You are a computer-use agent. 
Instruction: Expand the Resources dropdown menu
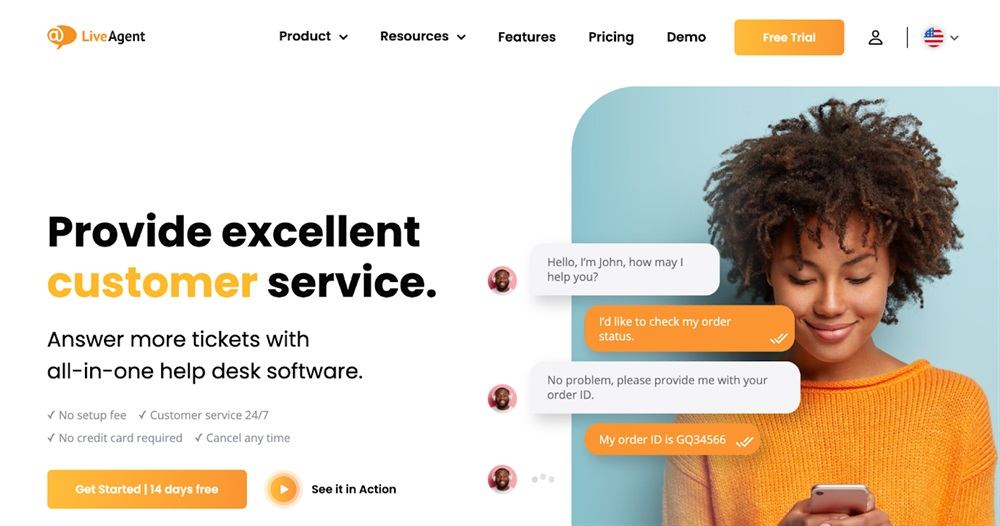point(423,36)
